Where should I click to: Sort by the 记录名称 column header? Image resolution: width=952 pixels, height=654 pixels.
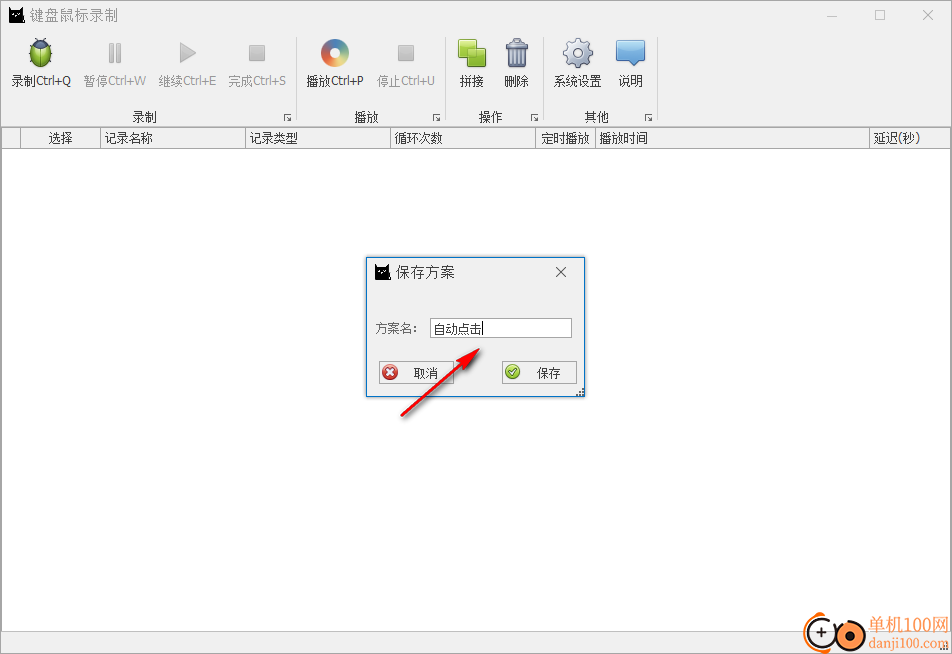pyautogui.click(x=172, y=138)
